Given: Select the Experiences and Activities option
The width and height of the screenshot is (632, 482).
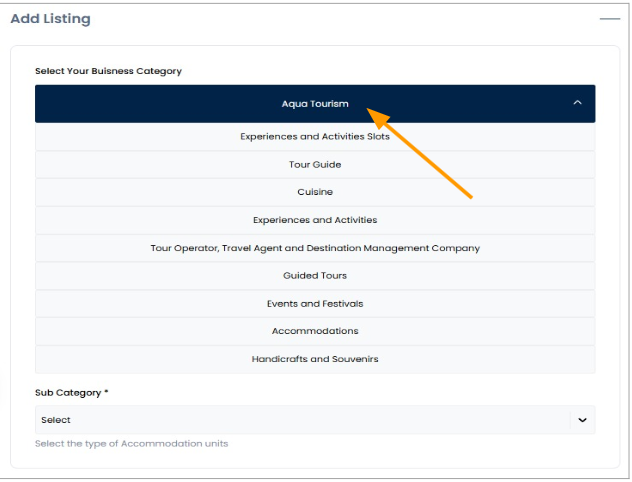Looking at the screenshot, I should coord(314,220).
